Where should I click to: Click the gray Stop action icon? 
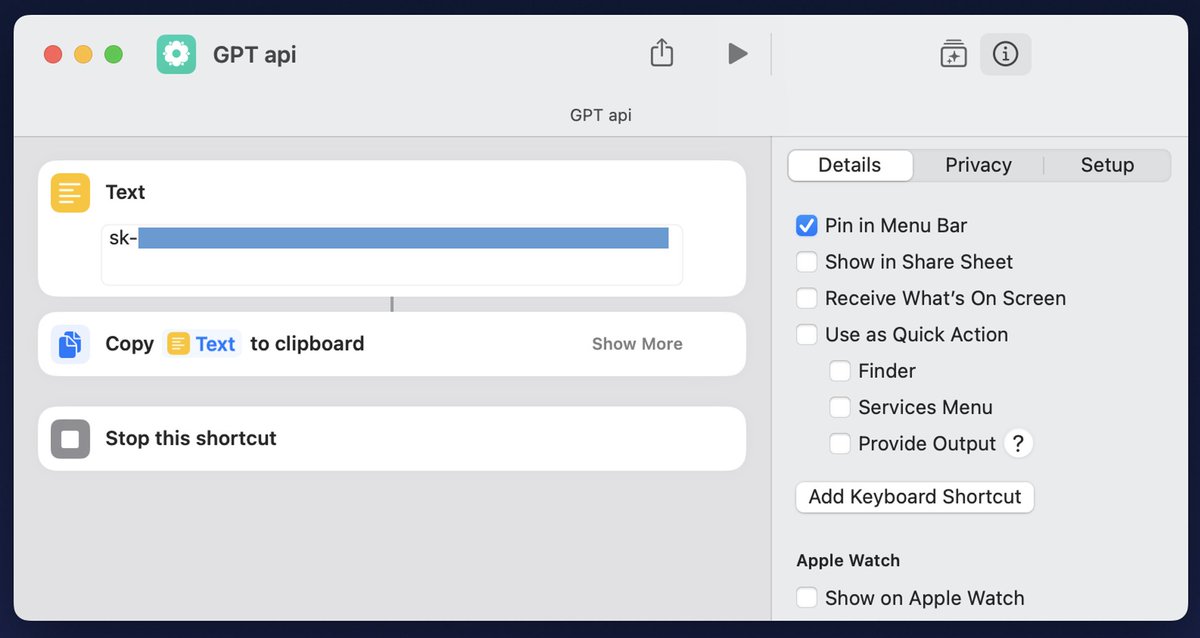[x=70, y=439]
